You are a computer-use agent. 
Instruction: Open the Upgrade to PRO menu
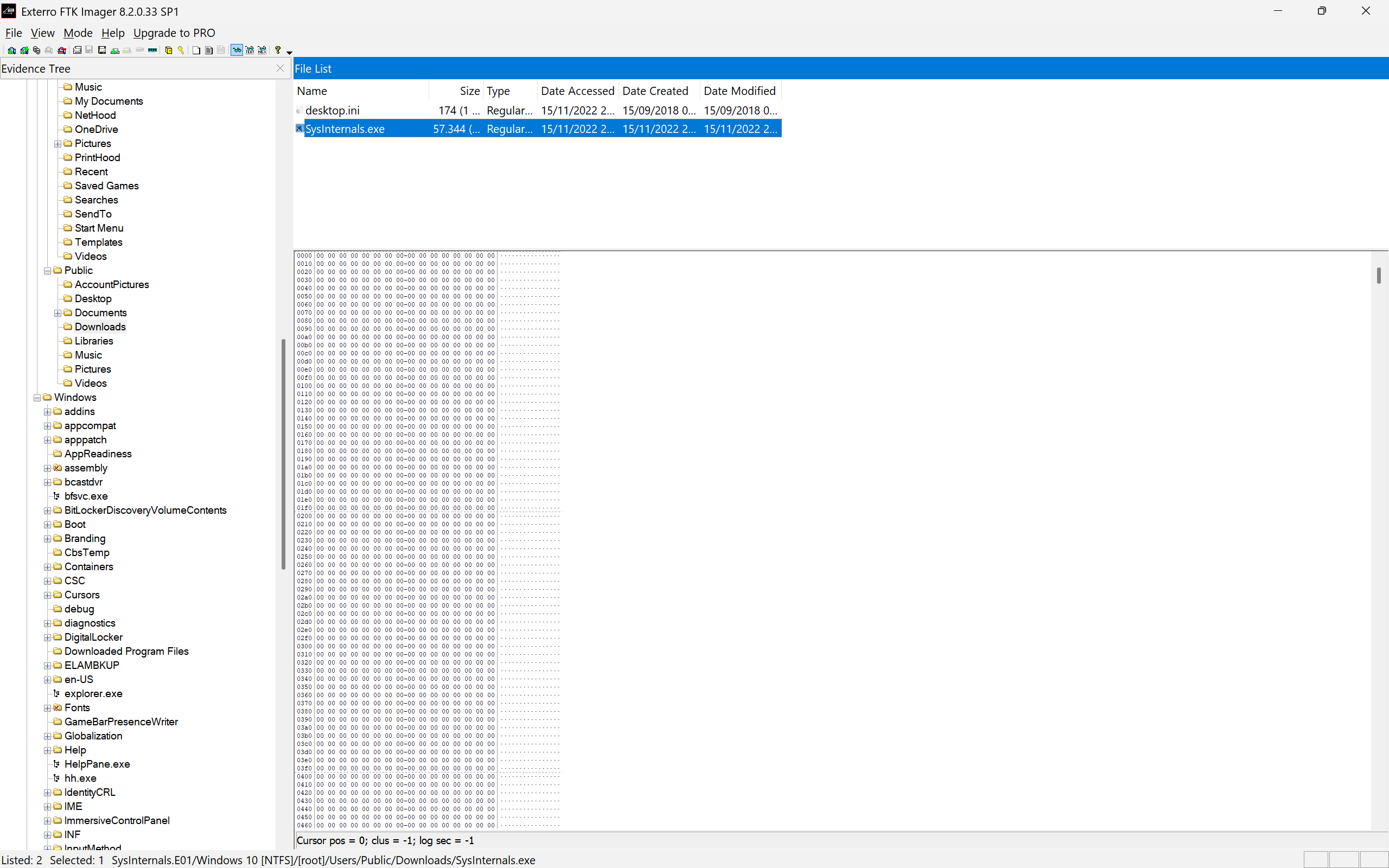pos(174,33)
